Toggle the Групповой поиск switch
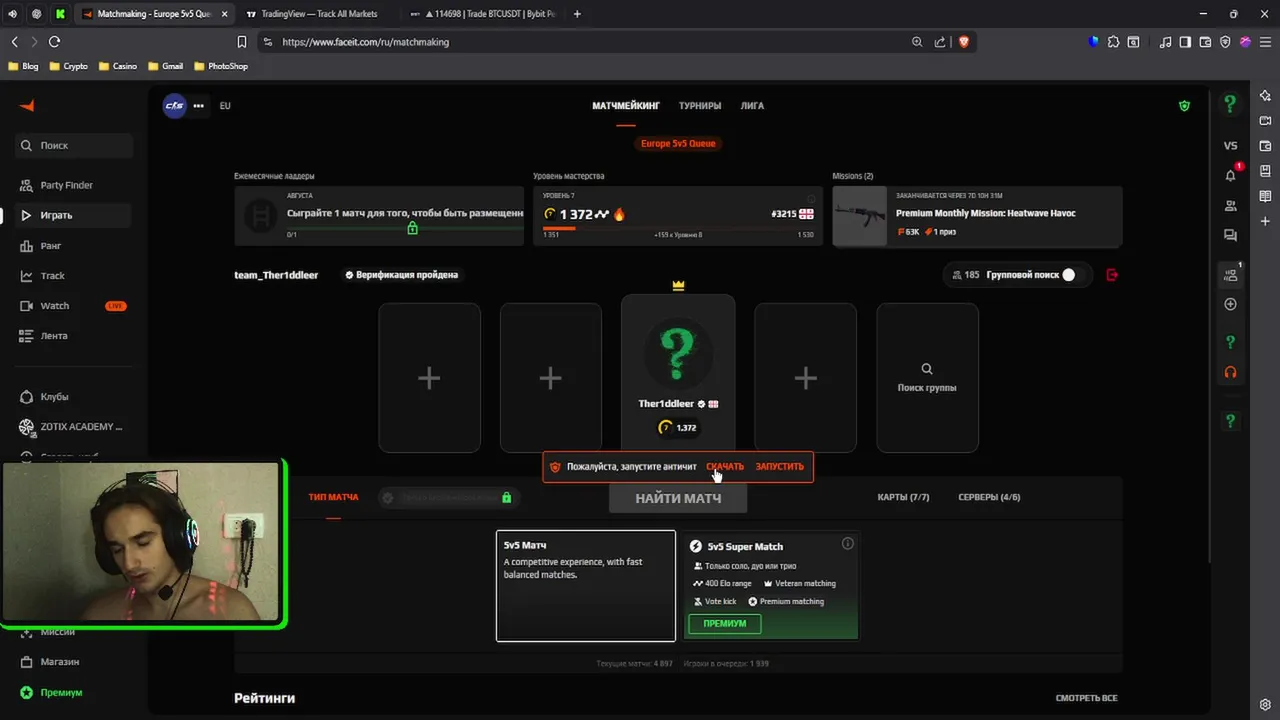 [x=1073, y=275]
